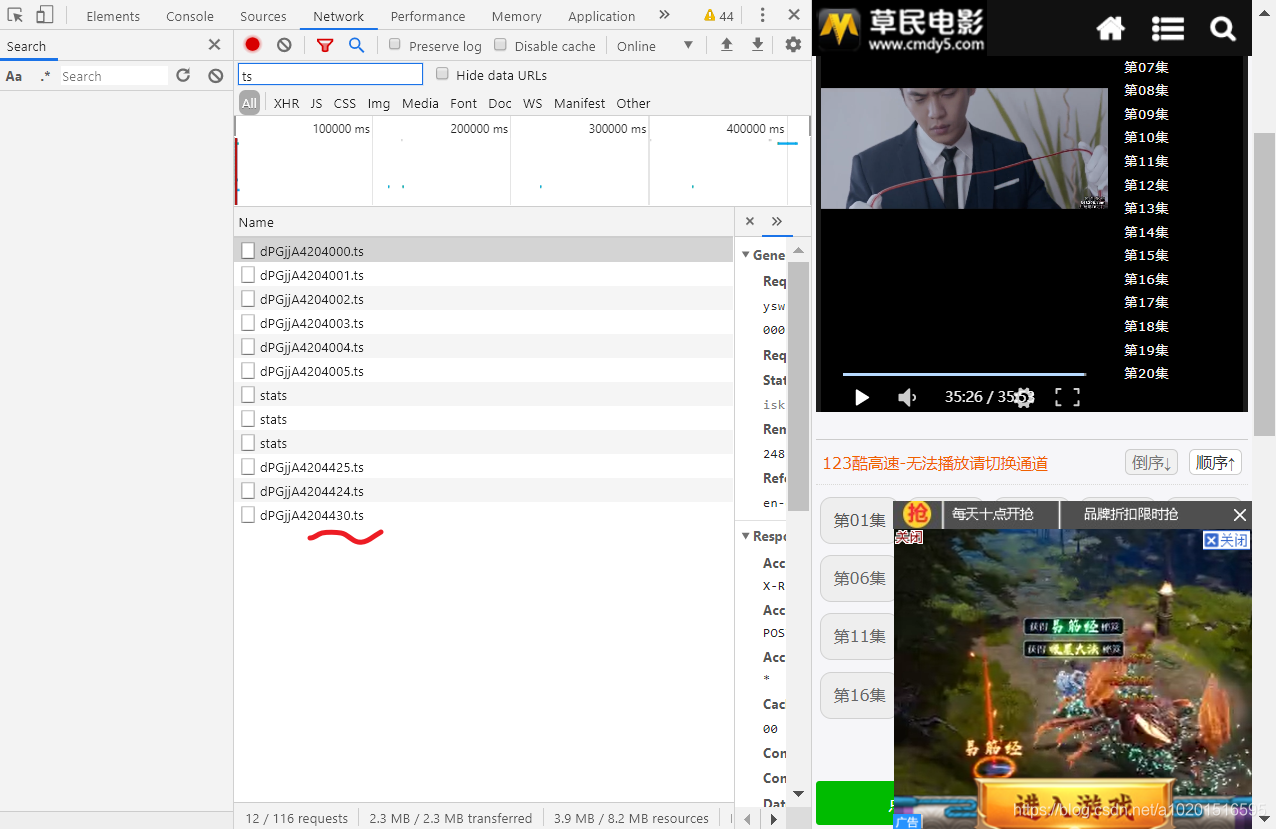Select episode button 第06集
Image resolution: width=1276 pixels, height=829 pixels.
pyautogui.click(x=858, y=578)
